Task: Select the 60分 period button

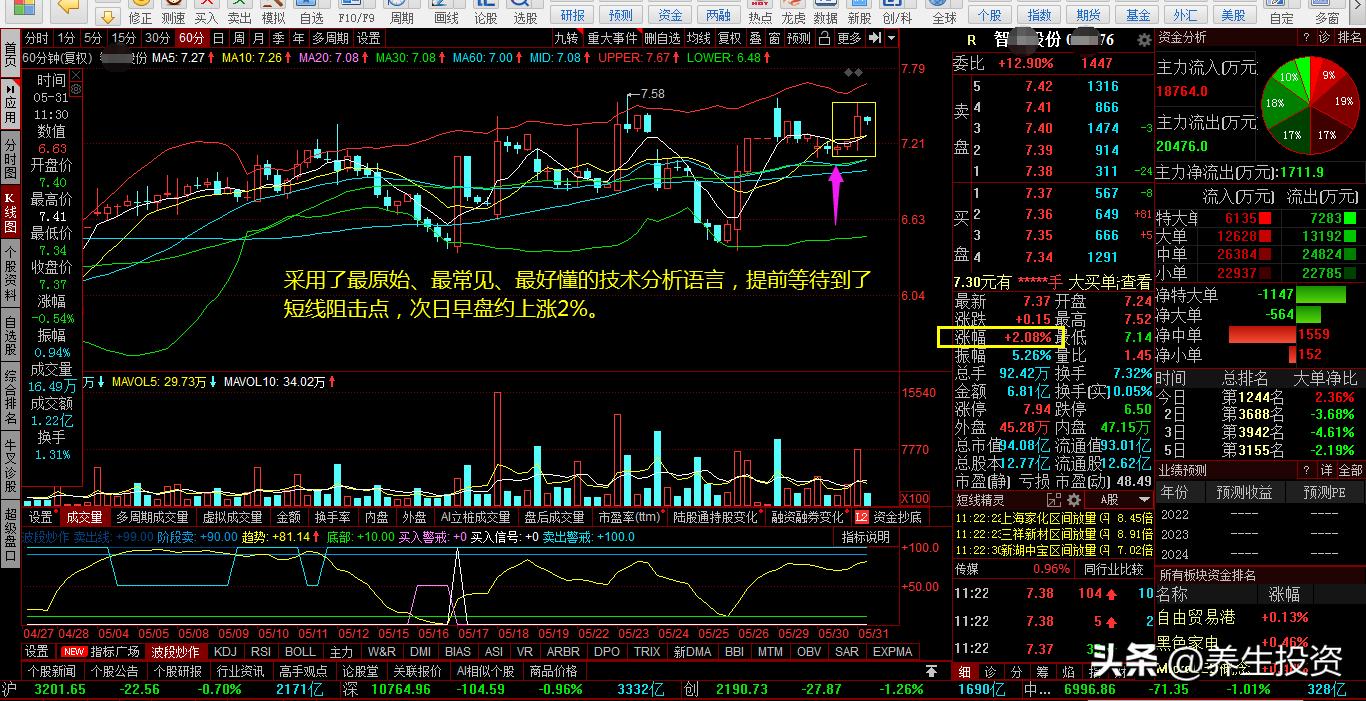Action: coord(191,38)
